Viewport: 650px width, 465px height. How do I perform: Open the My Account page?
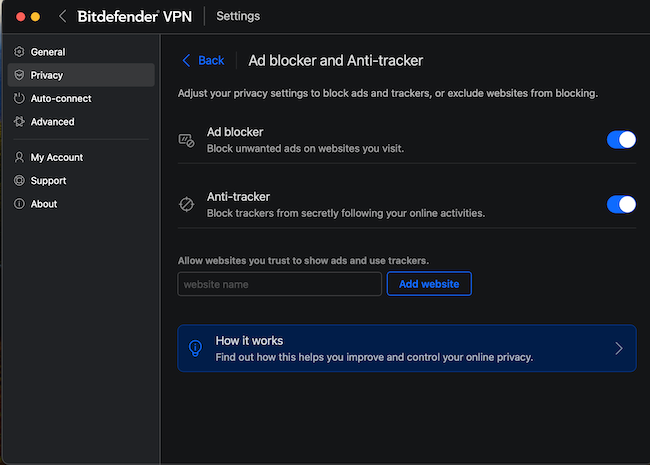(81, 157)
